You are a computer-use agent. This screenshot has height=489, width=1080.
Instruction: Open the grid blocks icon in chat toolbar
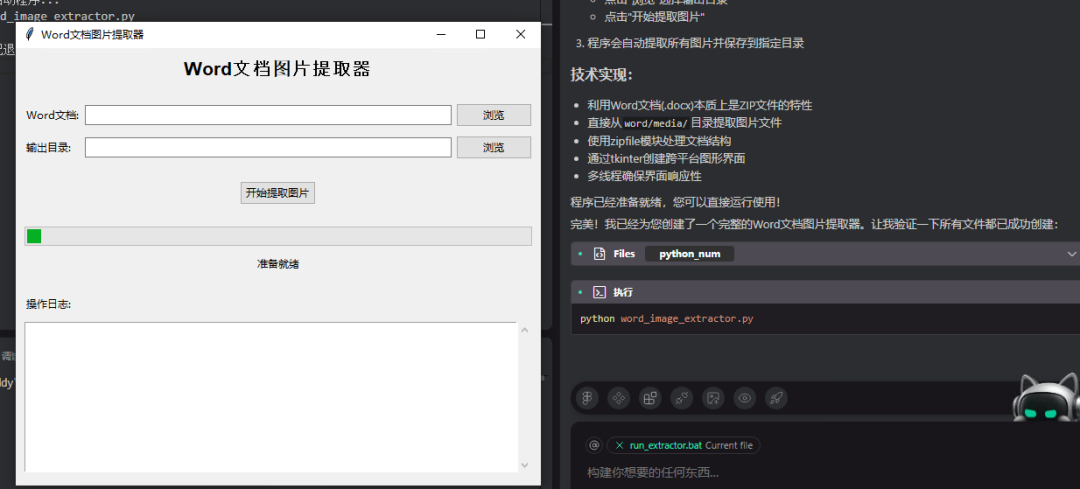(650, 398)
